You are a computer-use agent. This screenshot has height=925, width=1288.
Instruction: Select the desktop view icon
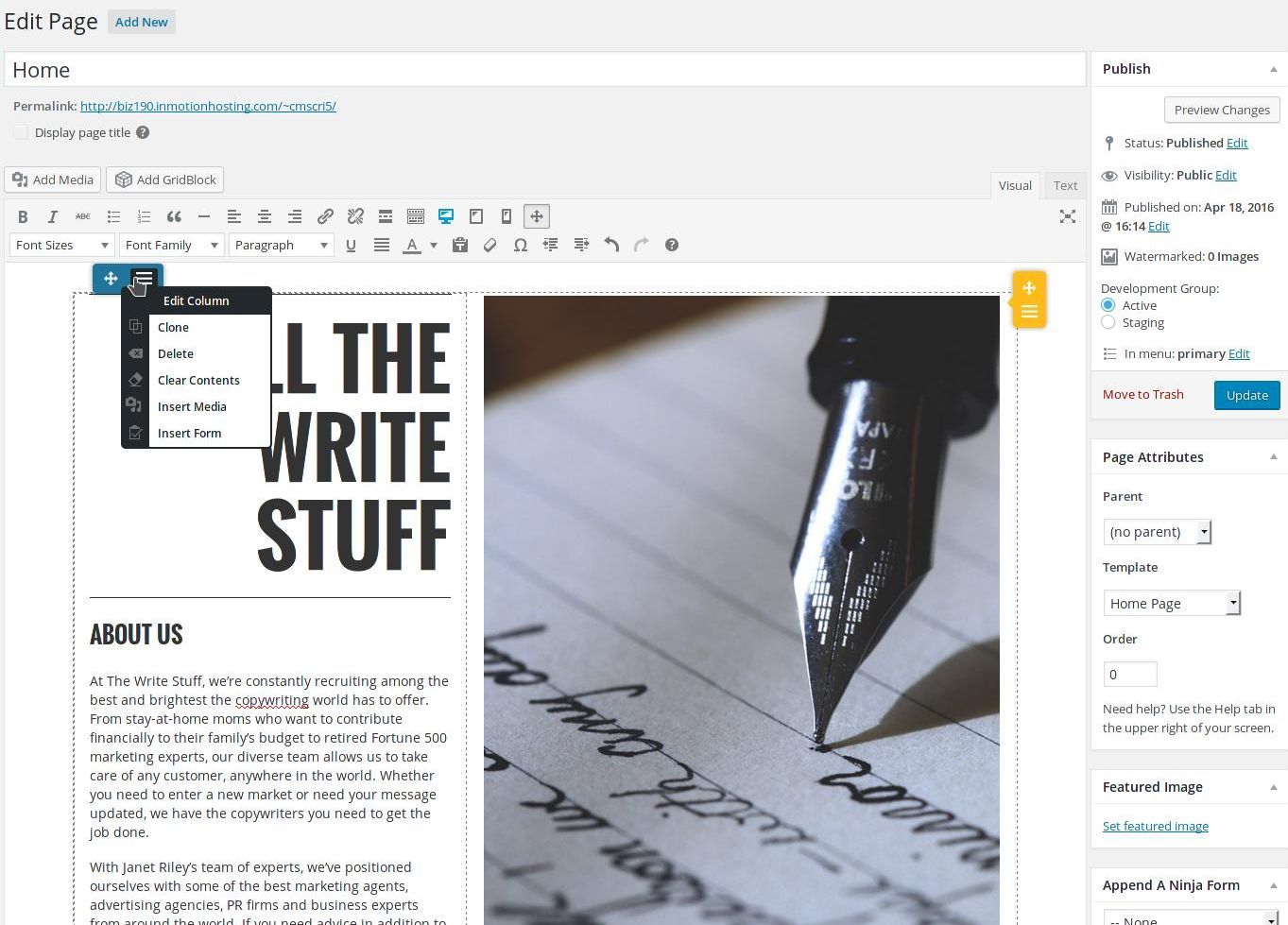click(446, 216)
